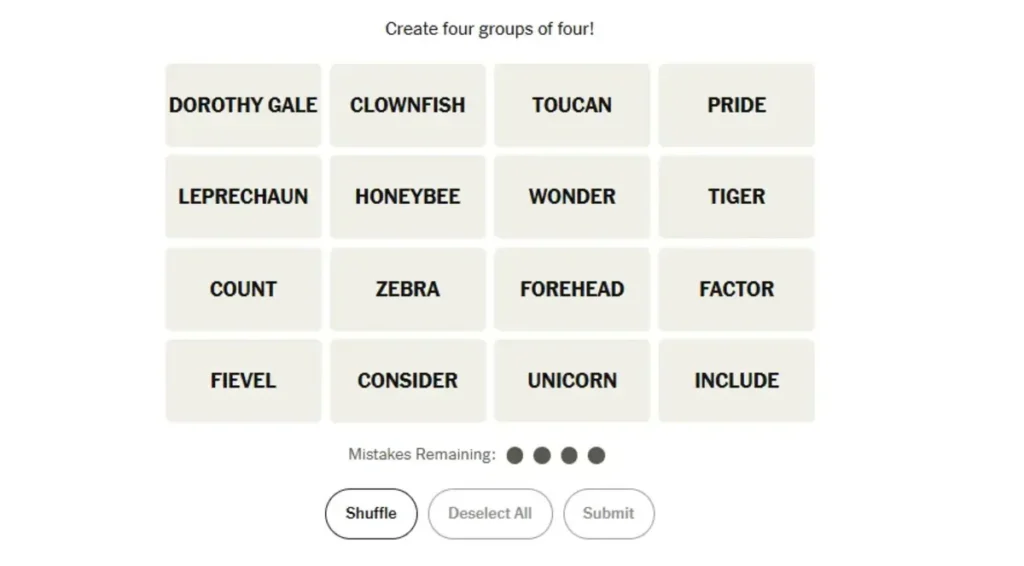
Task: Click the Shuffle button
Action: (371, 514)
